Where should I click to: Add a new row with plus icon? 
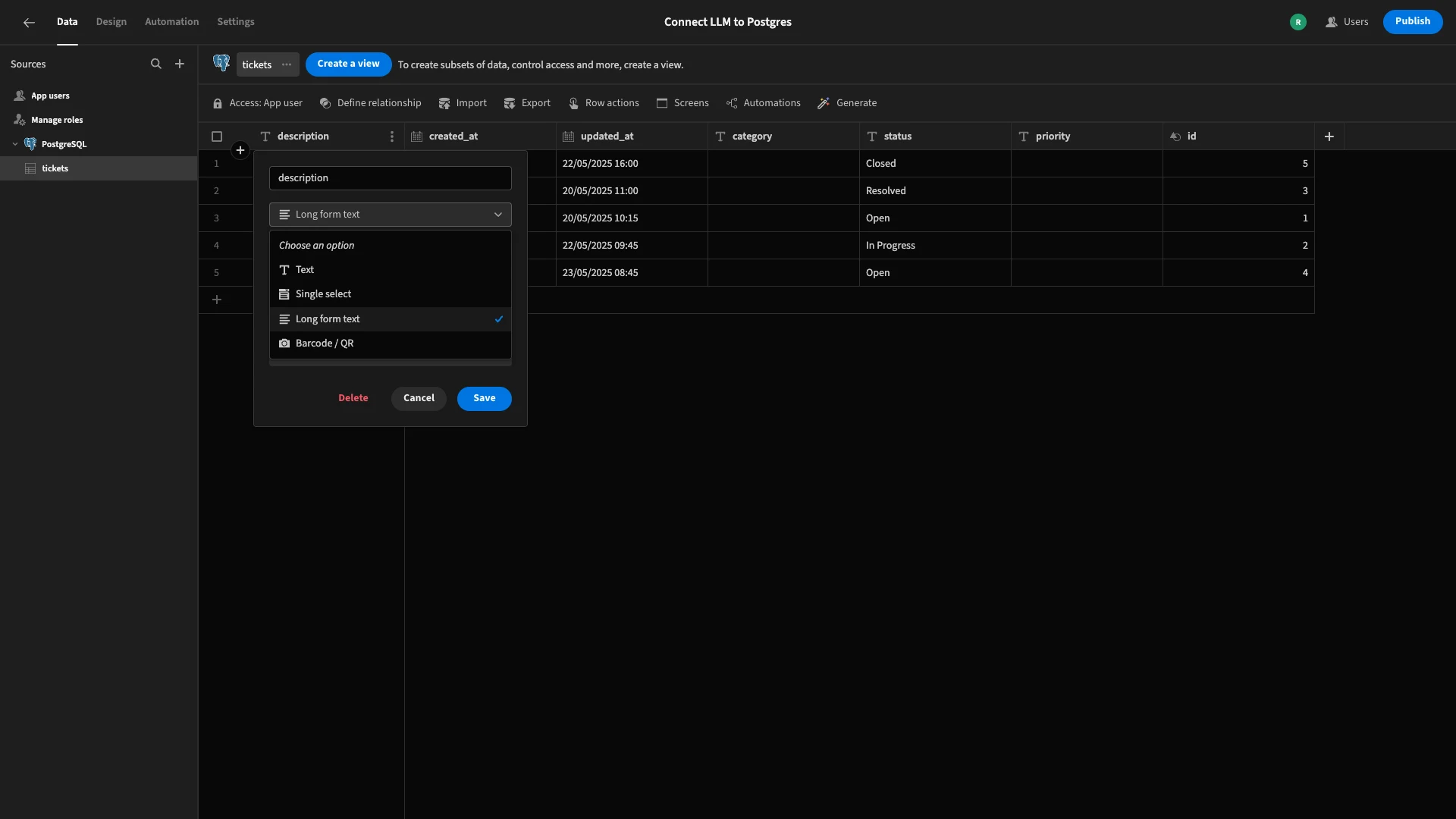point(217,300)
